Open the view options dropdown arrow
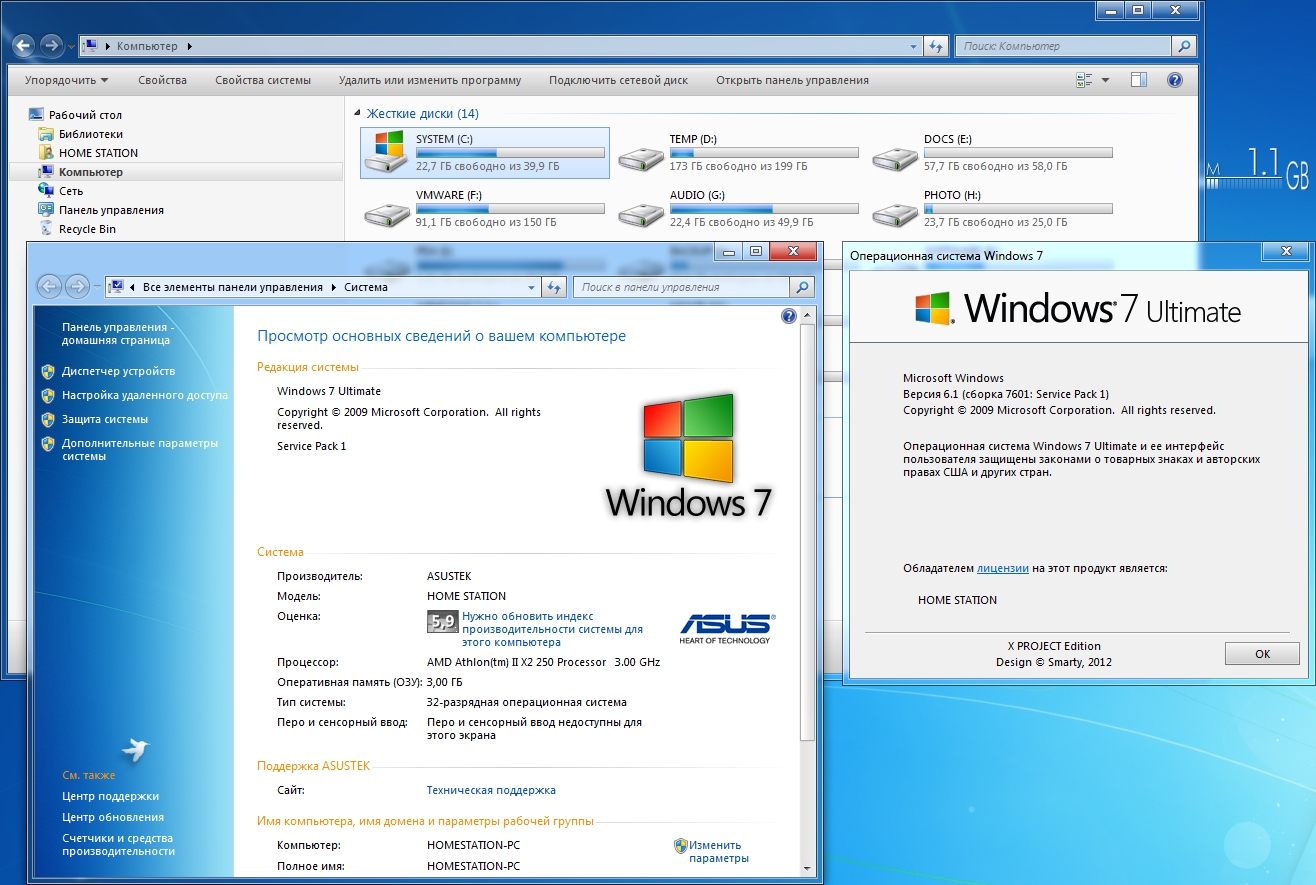Image resolution: width=1316 pixels, height=885 pixels. click(1105, 80)
